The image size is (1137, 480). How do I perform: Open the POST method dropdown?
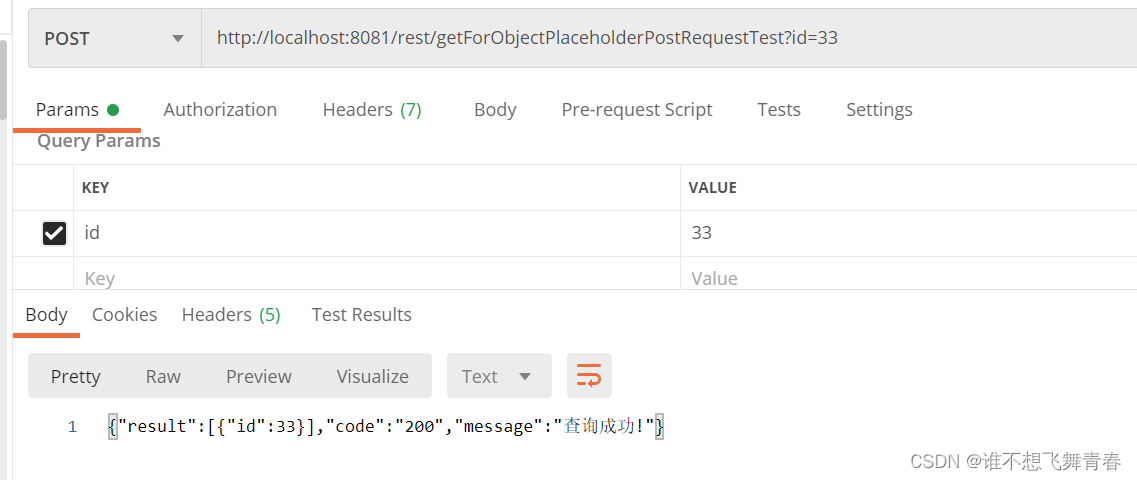(x=115, y=38)
